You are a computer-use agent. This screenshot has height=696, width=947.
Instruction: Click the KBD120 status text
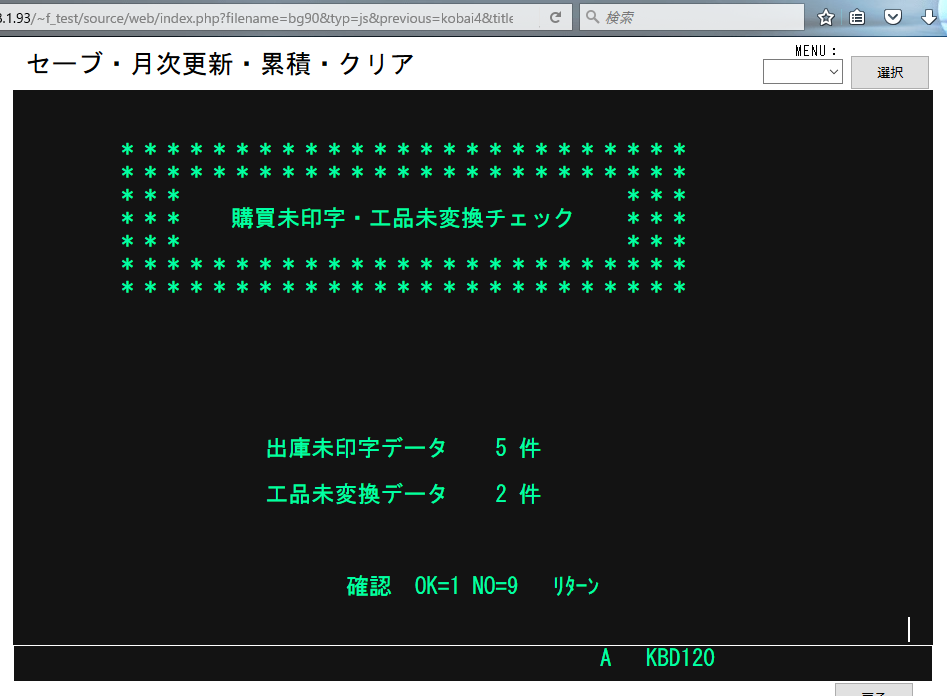[x=680, y=658]
